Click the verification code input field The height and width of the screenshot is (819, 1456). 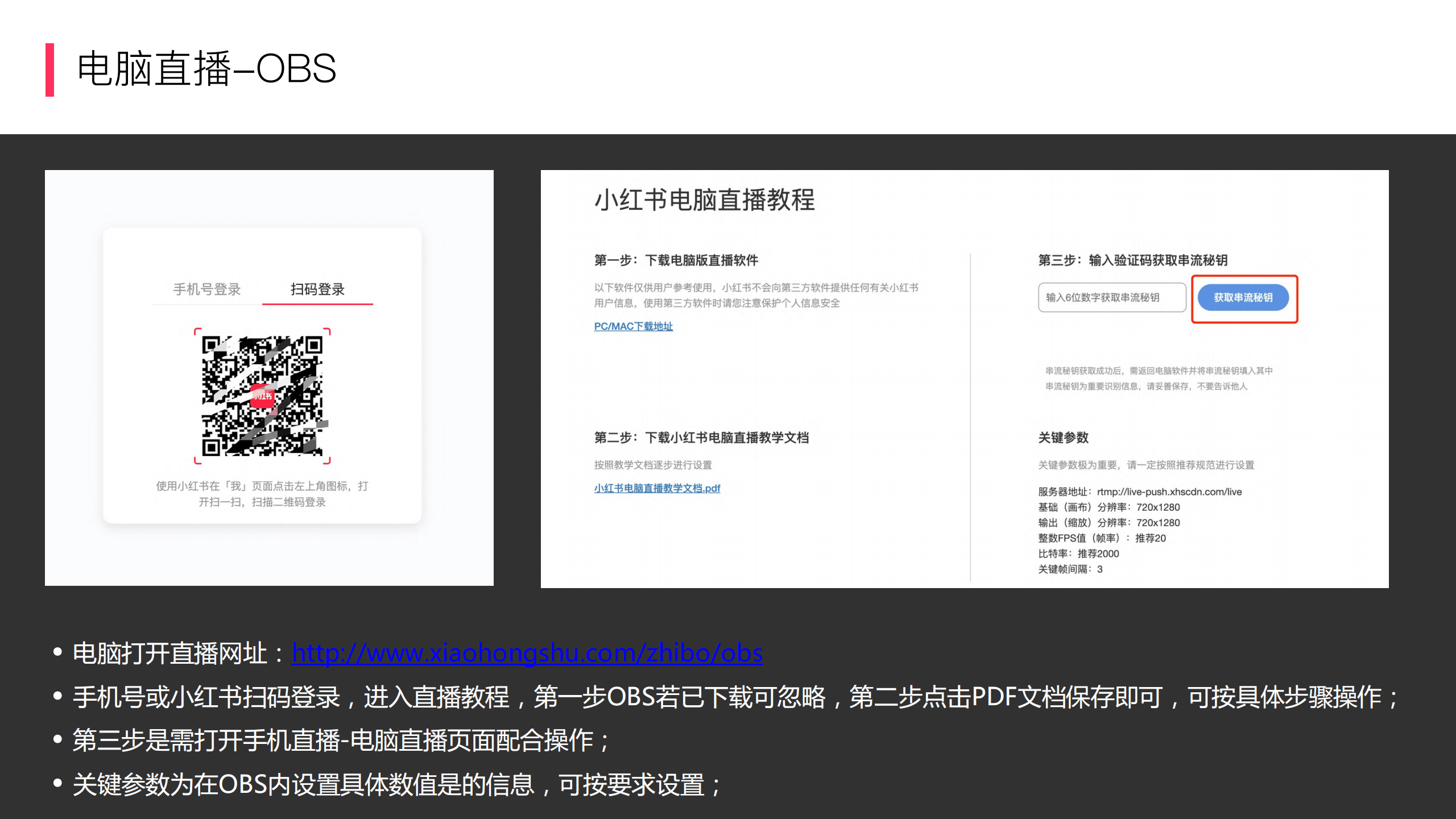click(1111, 297)
